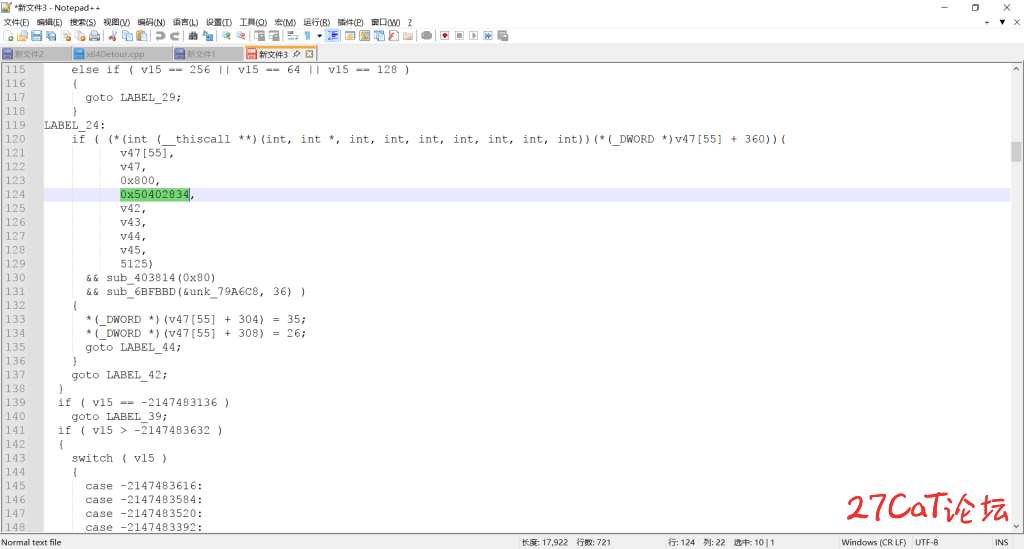Open the 搜索(S) menu
Image resolution: width=1024 pixels, height=549 pixels.
point(83,22)
